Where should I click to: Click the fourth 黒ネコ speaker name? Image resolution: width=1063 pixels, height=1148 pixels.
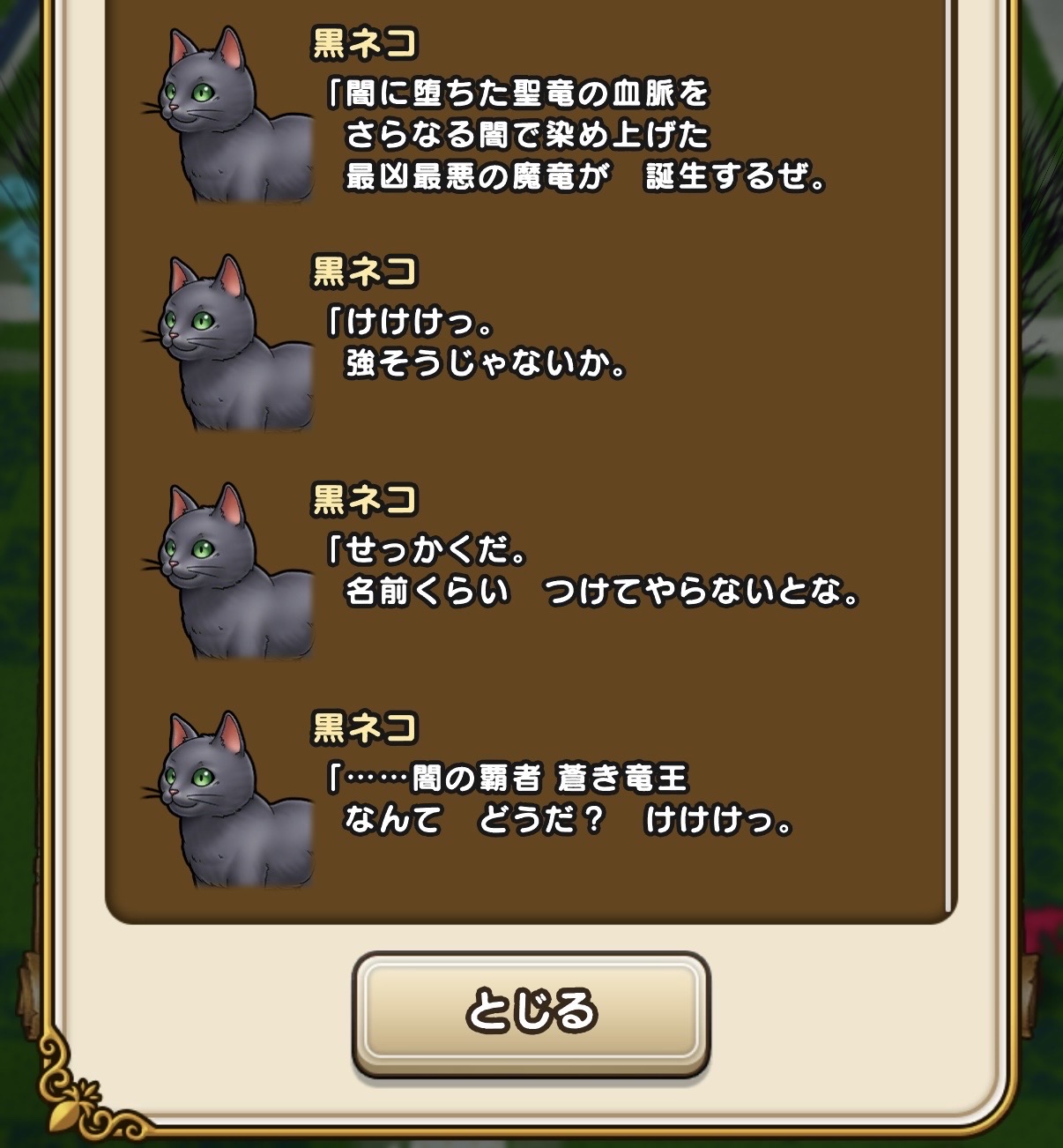364,728
